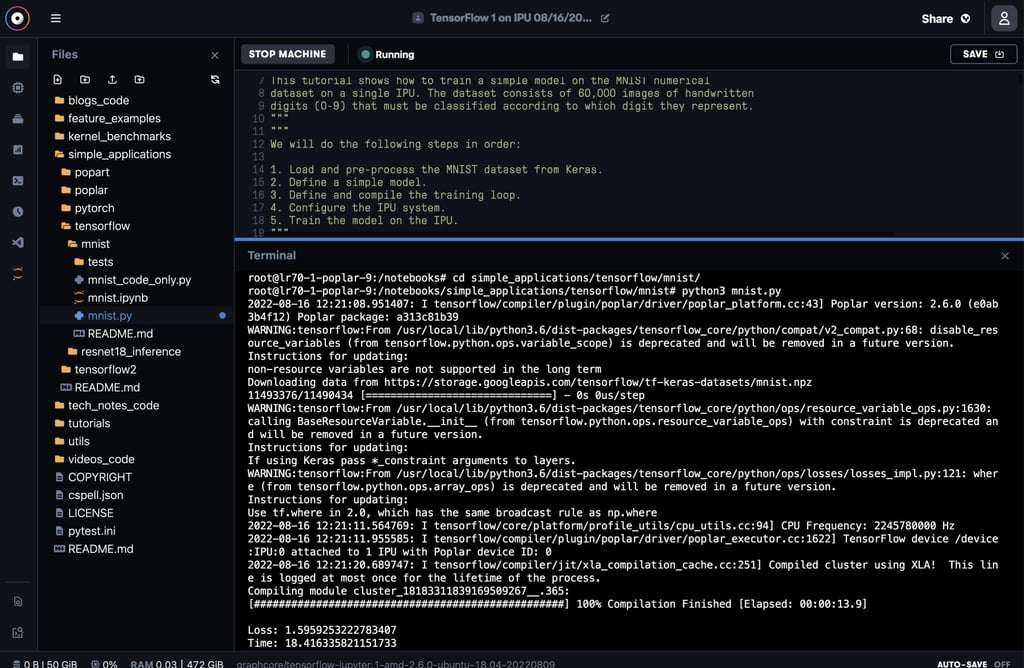Open mnist.ipynb notebook

coord(111,298)
